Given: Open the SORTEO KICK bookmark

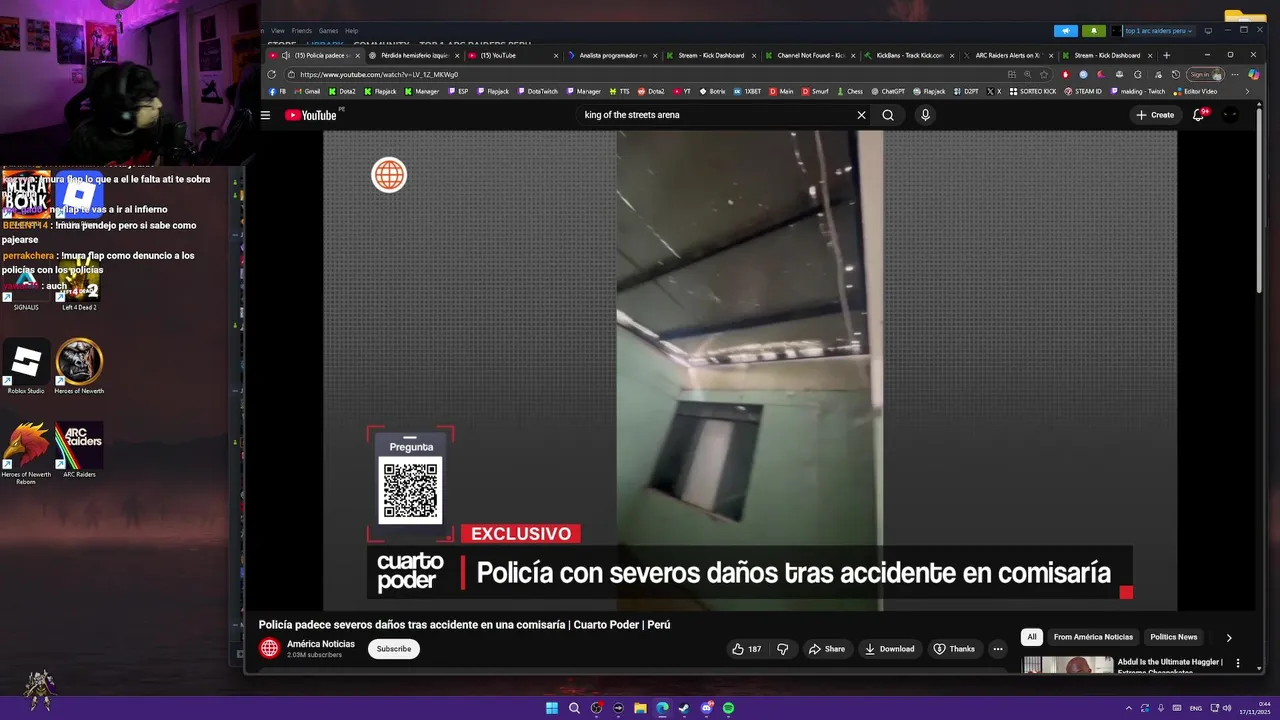Looking at the screenshot, I should point(1033,91).
